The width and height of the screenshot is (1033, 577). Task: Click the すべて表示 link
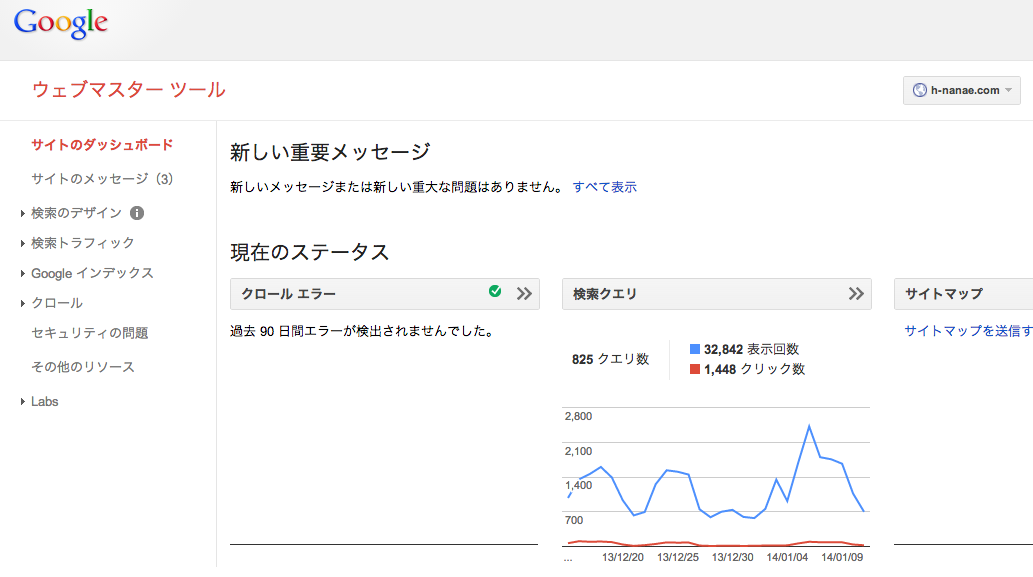pyautogui.click(x=605, y=187)
